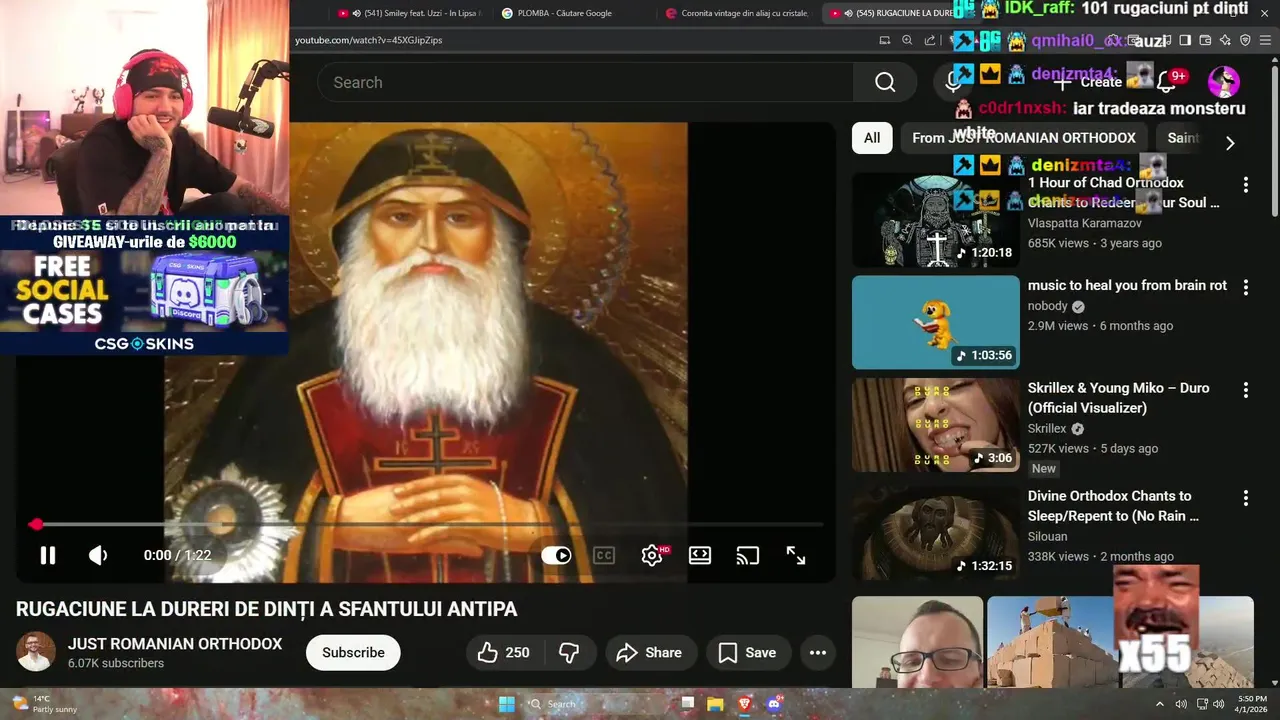This screenshot has height=720, width=1280.
Task: Open the Windows Start button
Action: [x=507, y=704]
